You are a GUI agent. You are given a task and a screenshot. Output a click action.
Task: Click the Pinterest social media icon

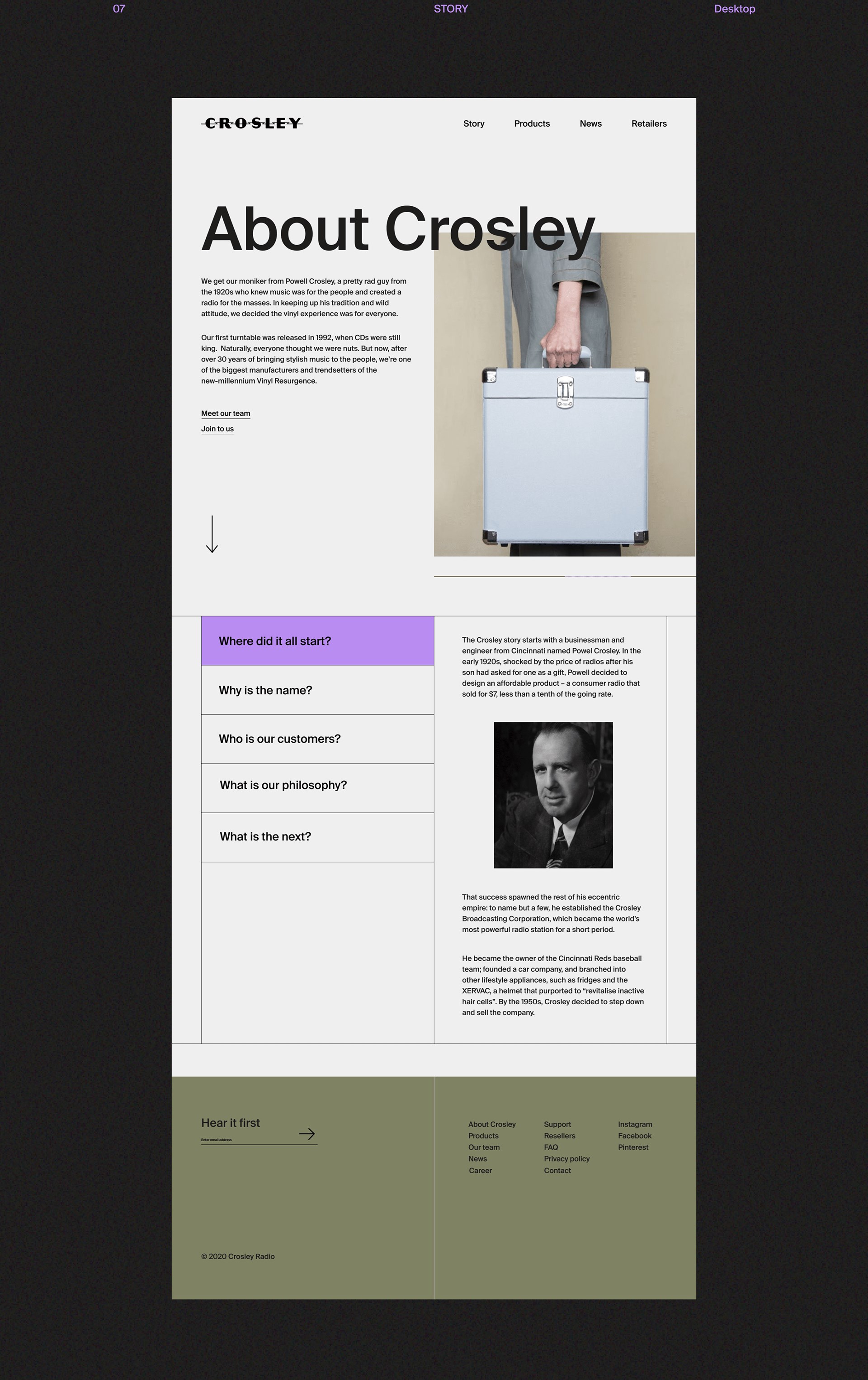coord(634,1147)
